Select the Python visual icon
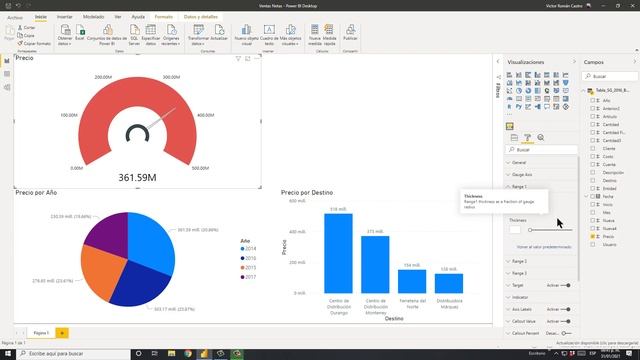640x360 pixels. click(x=519, y=107)
